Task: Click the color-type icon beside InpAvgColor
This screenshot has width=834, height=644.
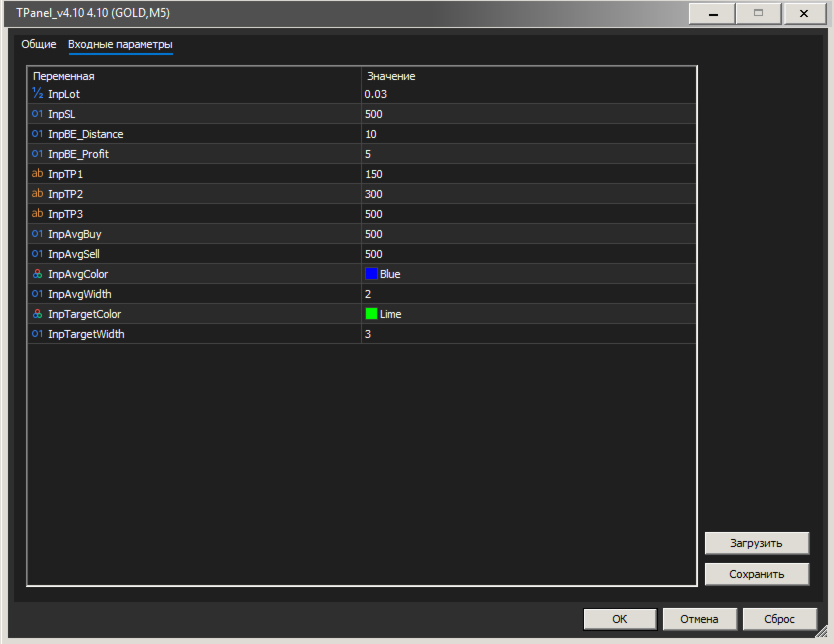Action: (37, 274)
